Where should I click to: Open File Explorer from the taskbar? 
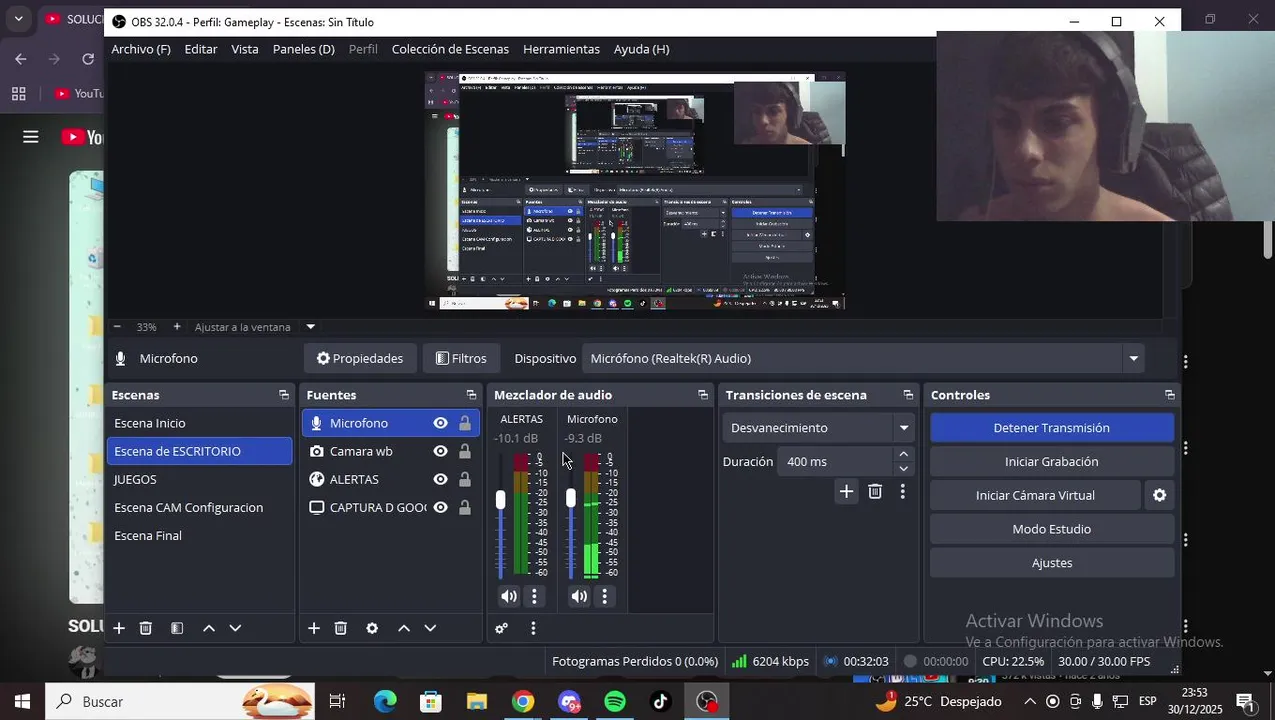[x=477, y=702]
